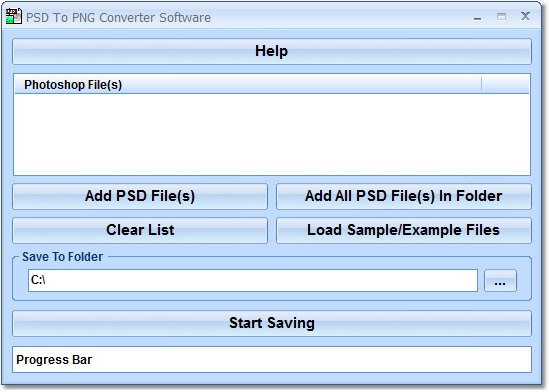Focus the Save To Folder path field
Screen dimensions: 549x392
pyautogui.click(x=253, y=280)
